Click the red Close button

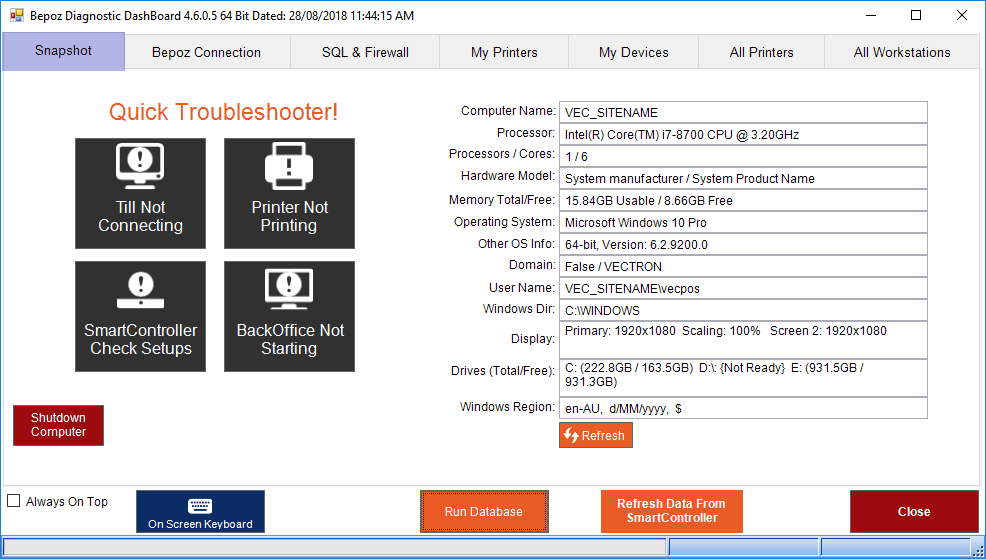(x=913, y=511)
